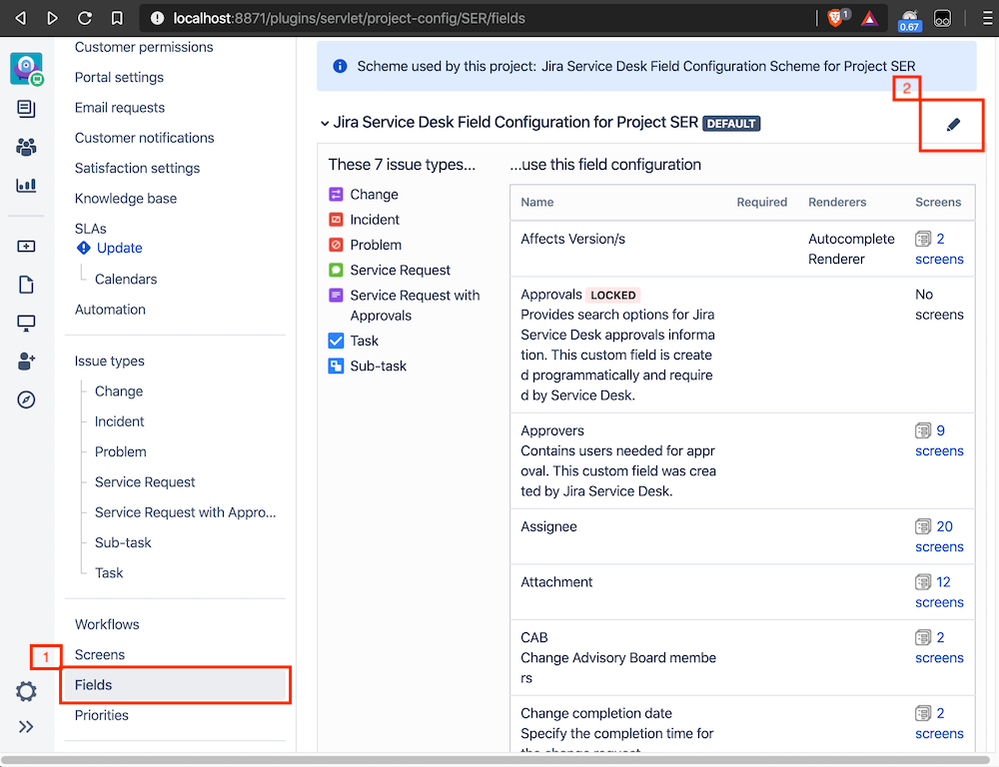Open Customer channels monitor icon
Image resolution: width=999 pixels, height=767 pixels.
tap(26, 323)
